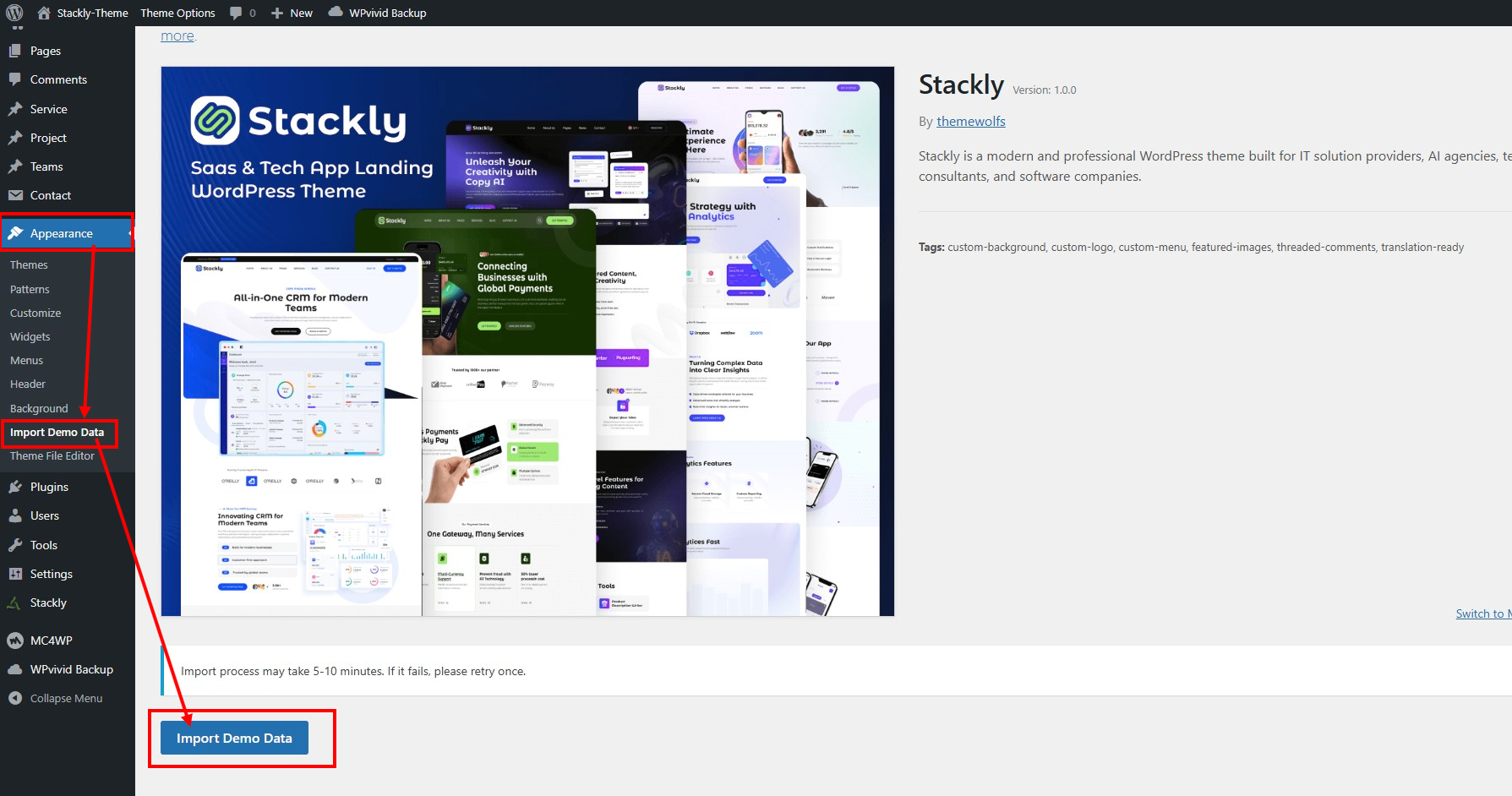Open the Theme File Editor submenu item
Viewport: 1512px width, 796px height.
52,455
